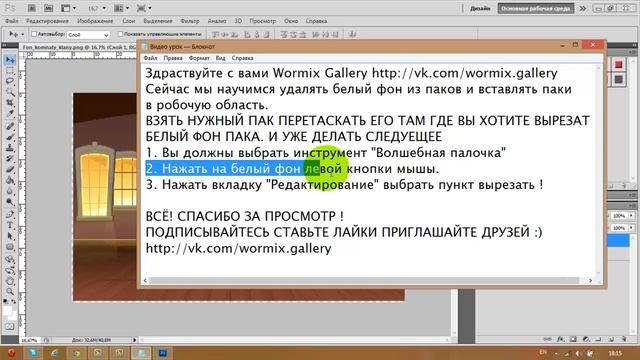Open the status bar info arrow menu
The height and width of the screenshot is (360, 640).
tap(134, 340)
